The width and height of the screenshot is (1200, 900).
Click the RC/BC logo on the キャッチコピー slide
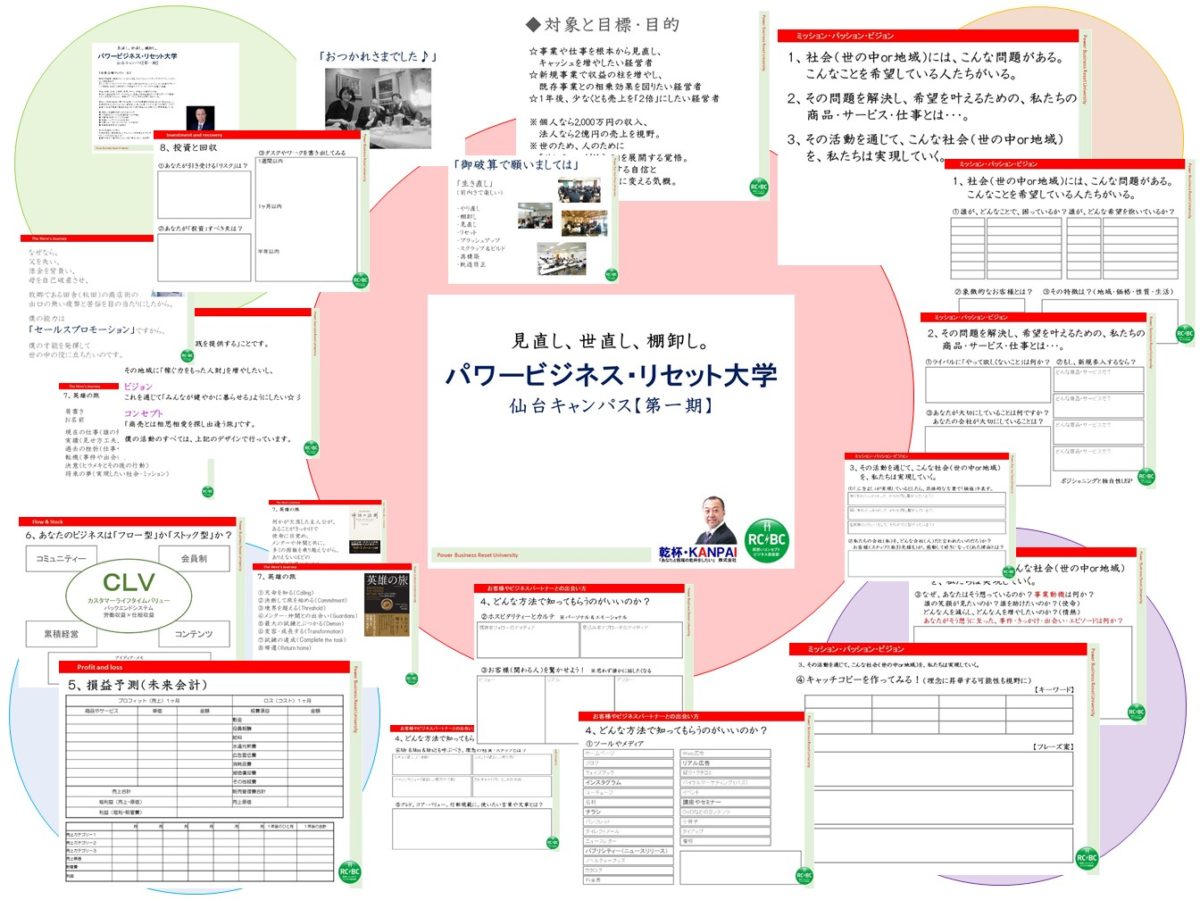(x=1085, y=860)
